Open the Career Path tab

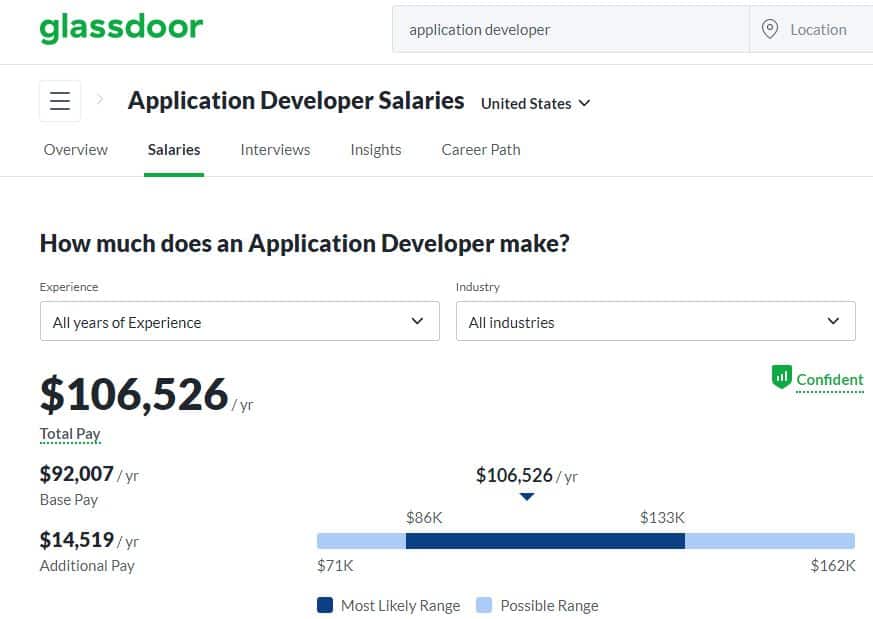(481, 150)
